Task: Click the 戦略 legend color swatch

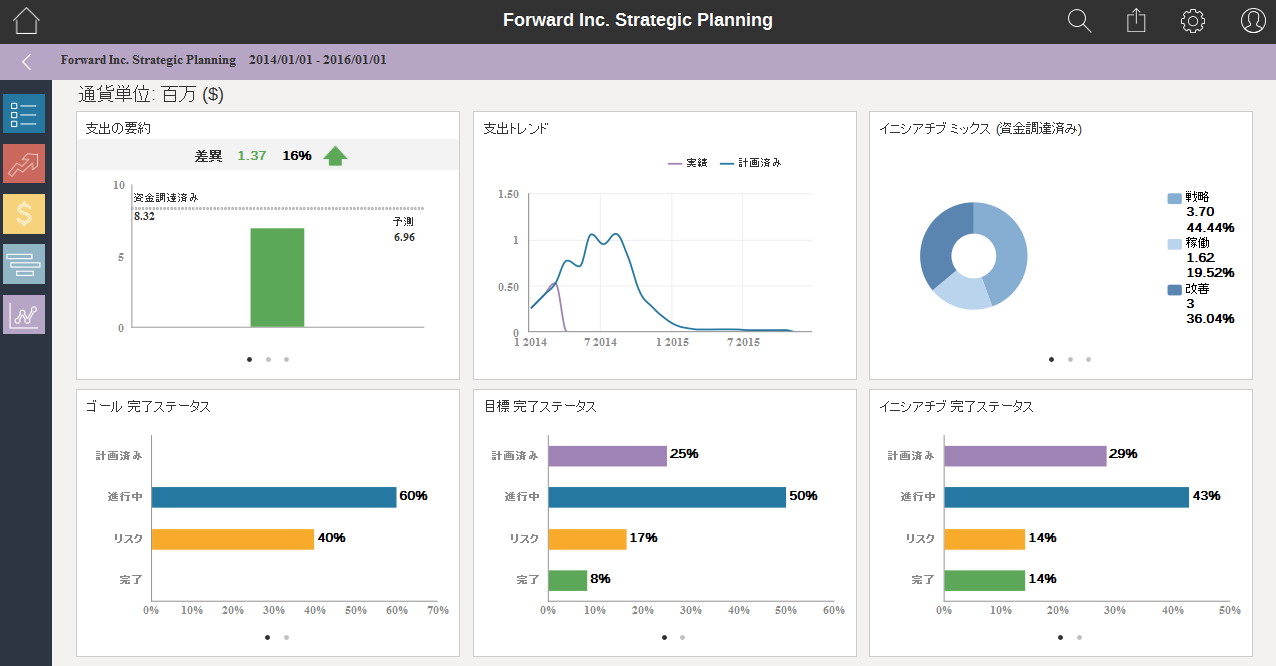Action: click(1174, 198)
